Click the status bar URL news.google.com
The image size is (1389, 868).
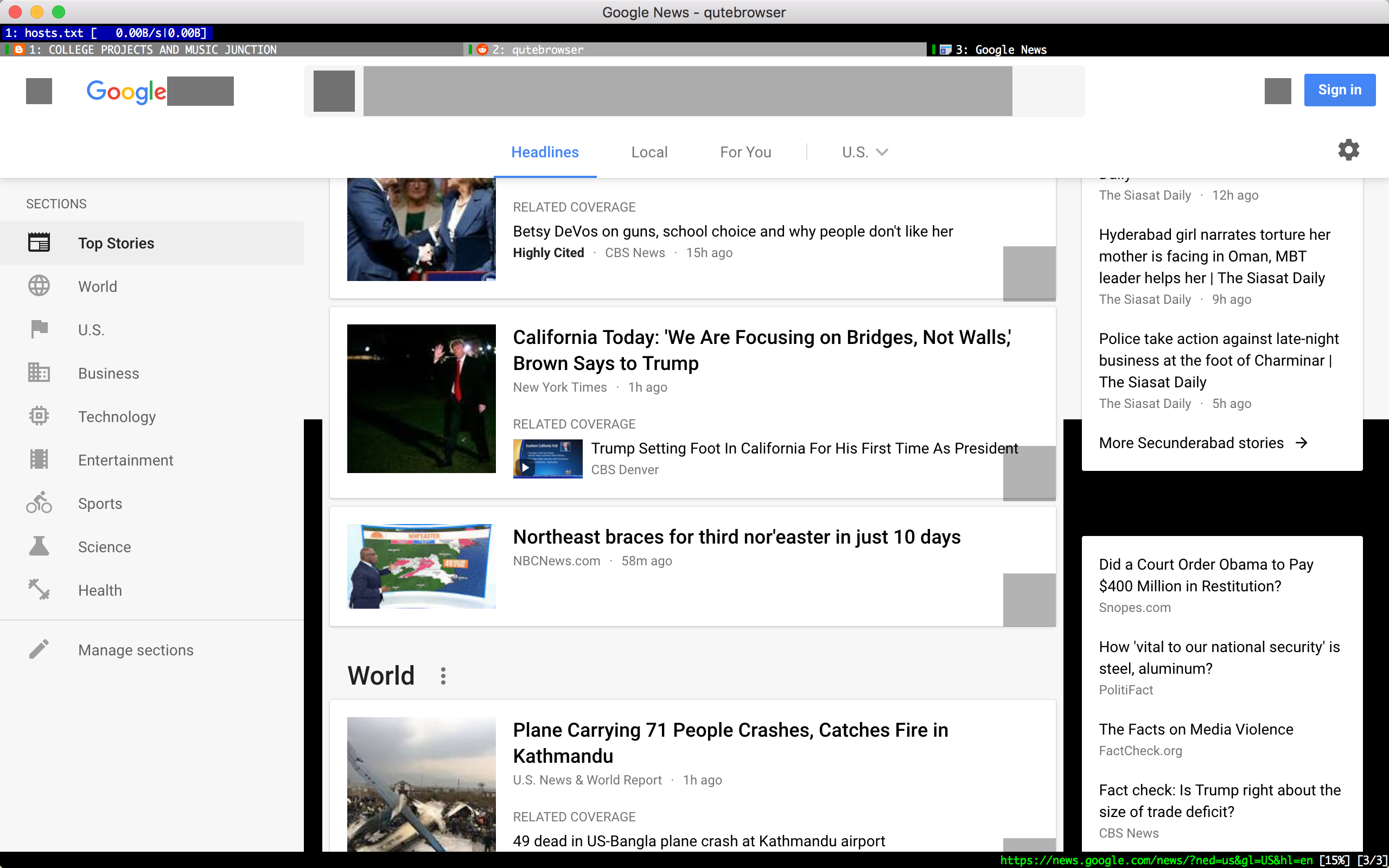click(x=1156, y=860)
